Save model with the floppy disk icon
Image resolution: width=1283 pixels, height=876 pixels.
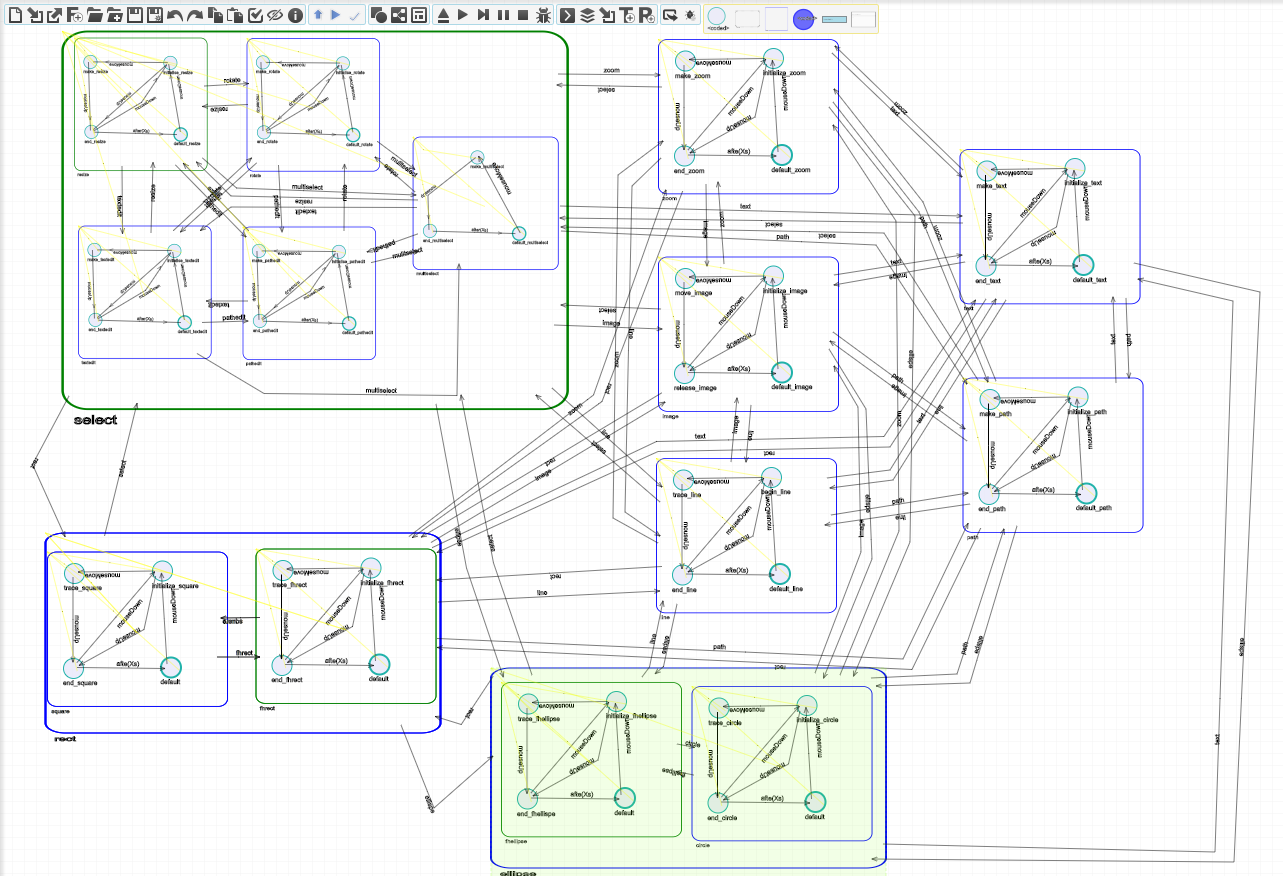point(135,15)
